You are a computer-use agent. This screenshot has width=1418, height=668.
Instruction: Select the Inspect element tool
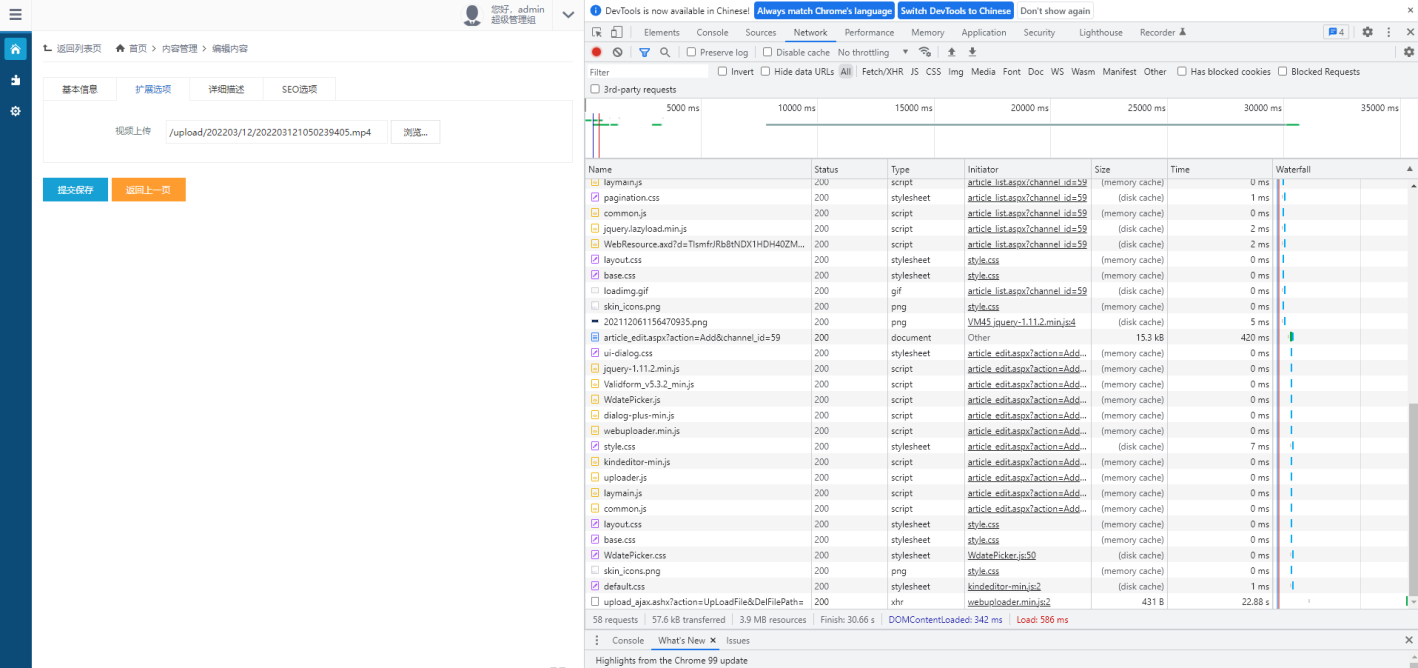[x=597, y=32]
